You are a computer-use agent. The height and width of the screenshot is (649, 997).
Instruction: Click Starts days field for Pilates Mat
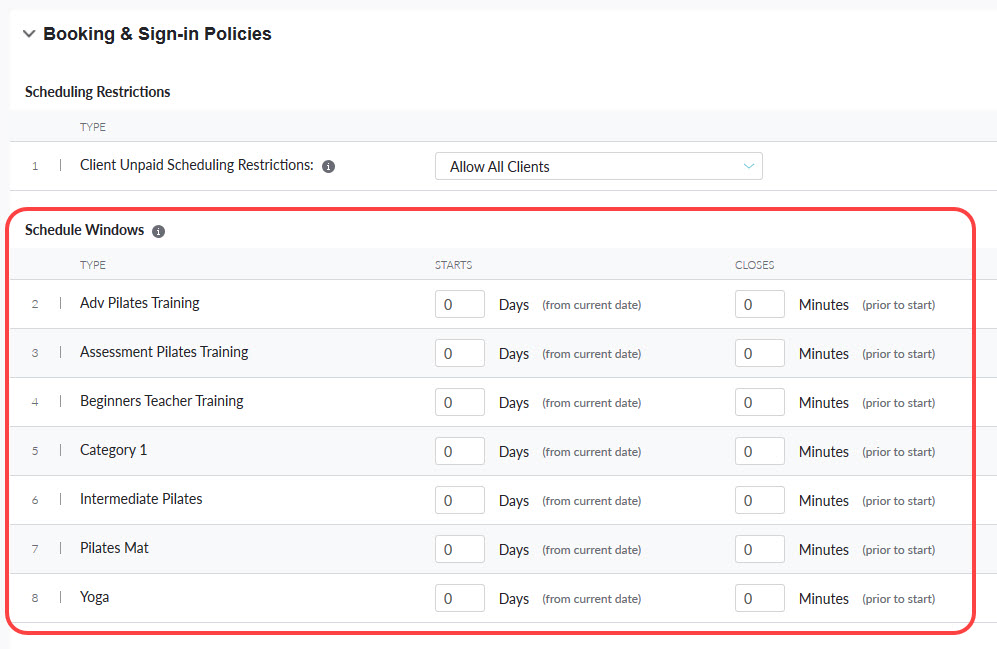point(459,549)
